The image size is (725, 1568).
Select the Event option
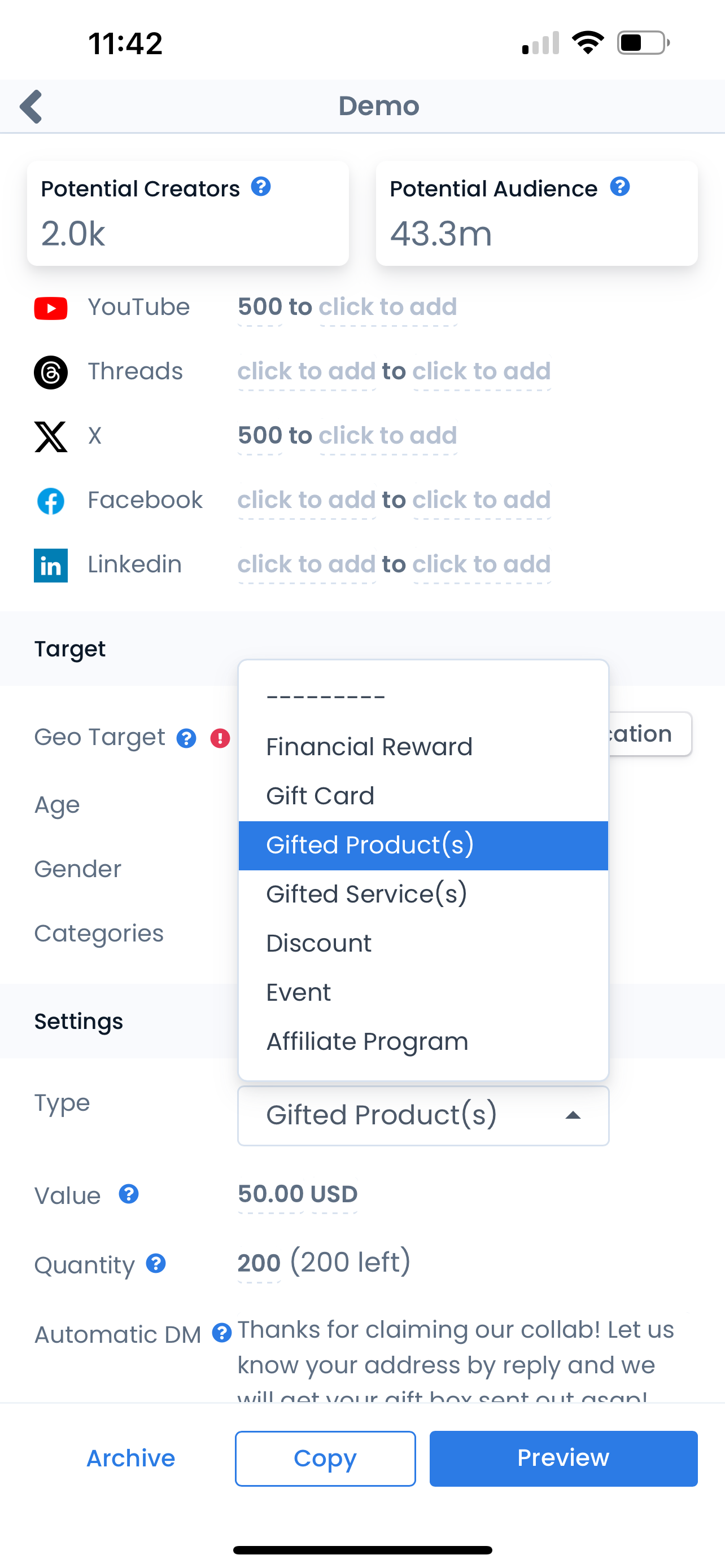pos(298,993)
